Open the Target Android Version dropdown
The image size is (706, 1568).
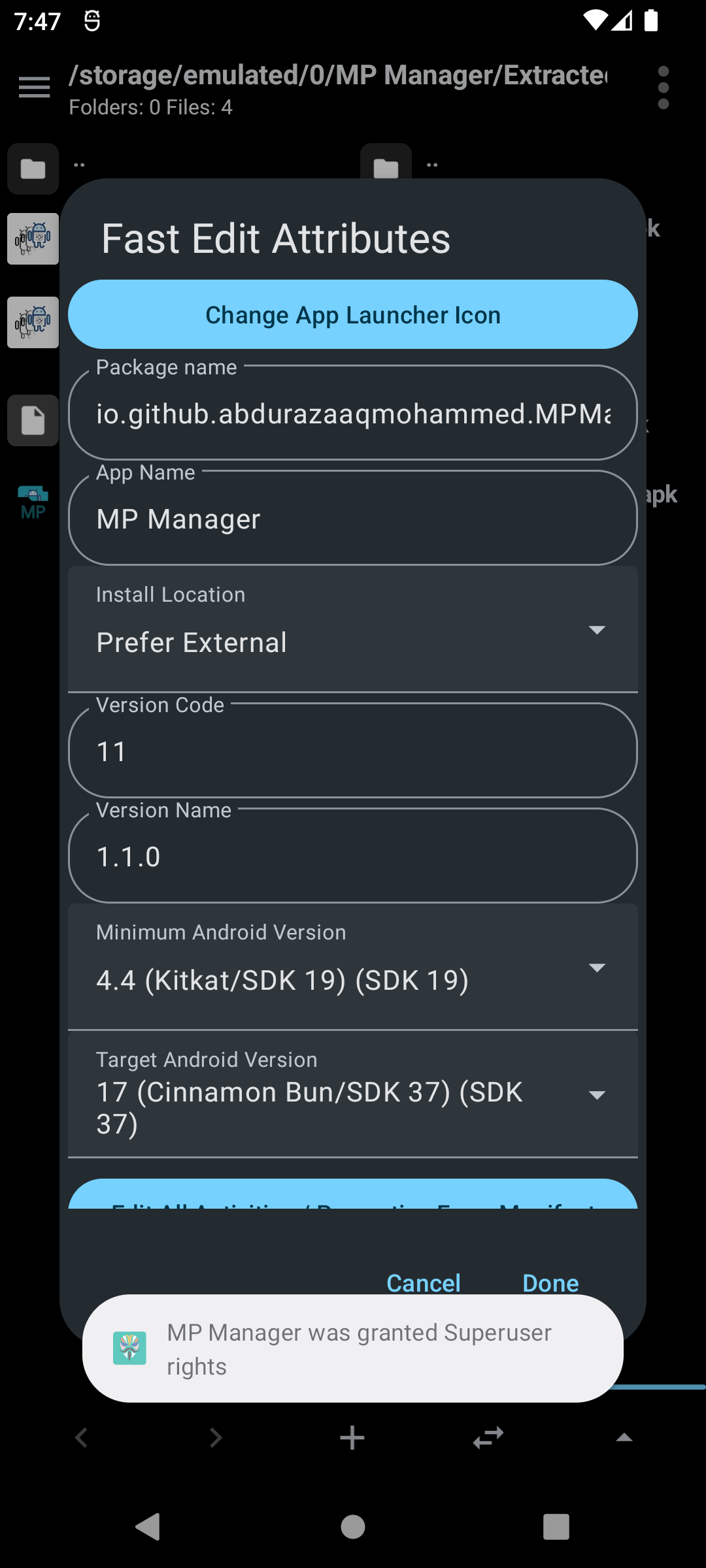(353, 1094)
